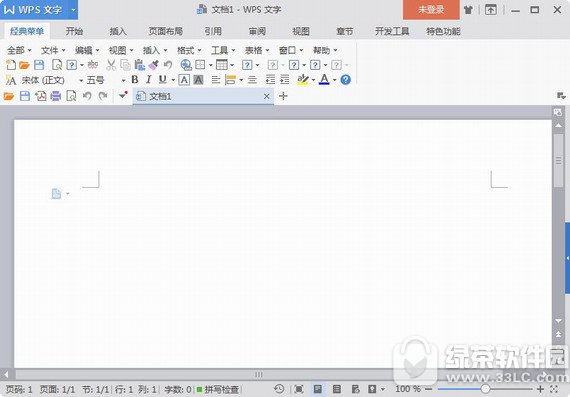570x397 pixels.
Task: Toggle underline formatting
Action: (x=162, y=80)
